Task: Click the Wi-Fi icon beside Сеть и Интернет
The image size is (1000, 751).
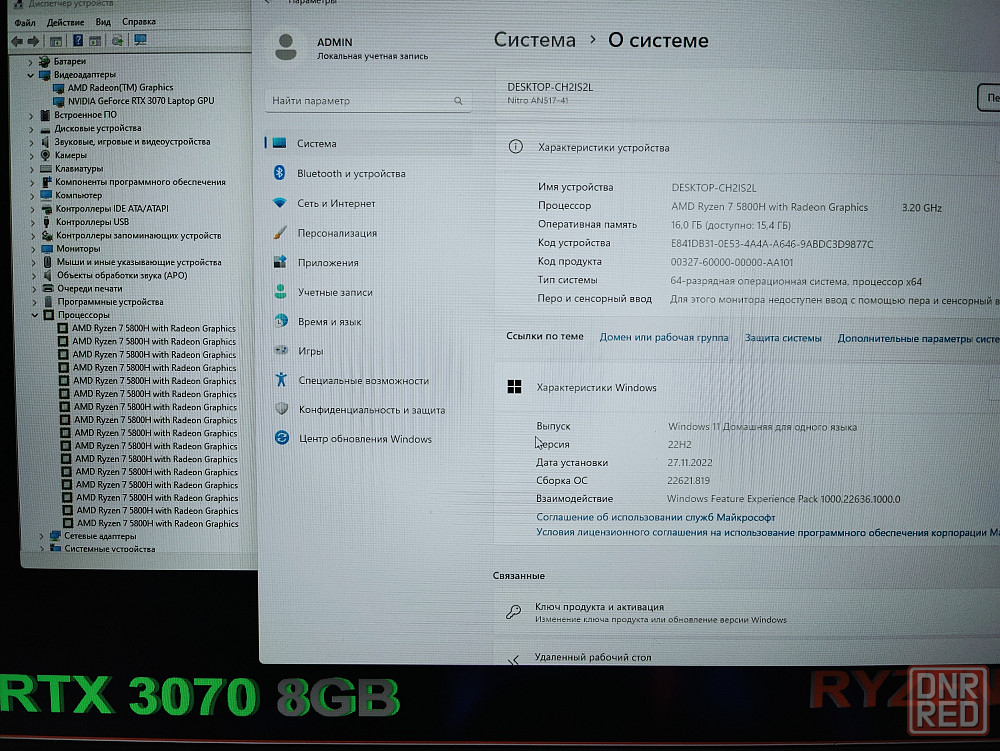Action: 279,203
